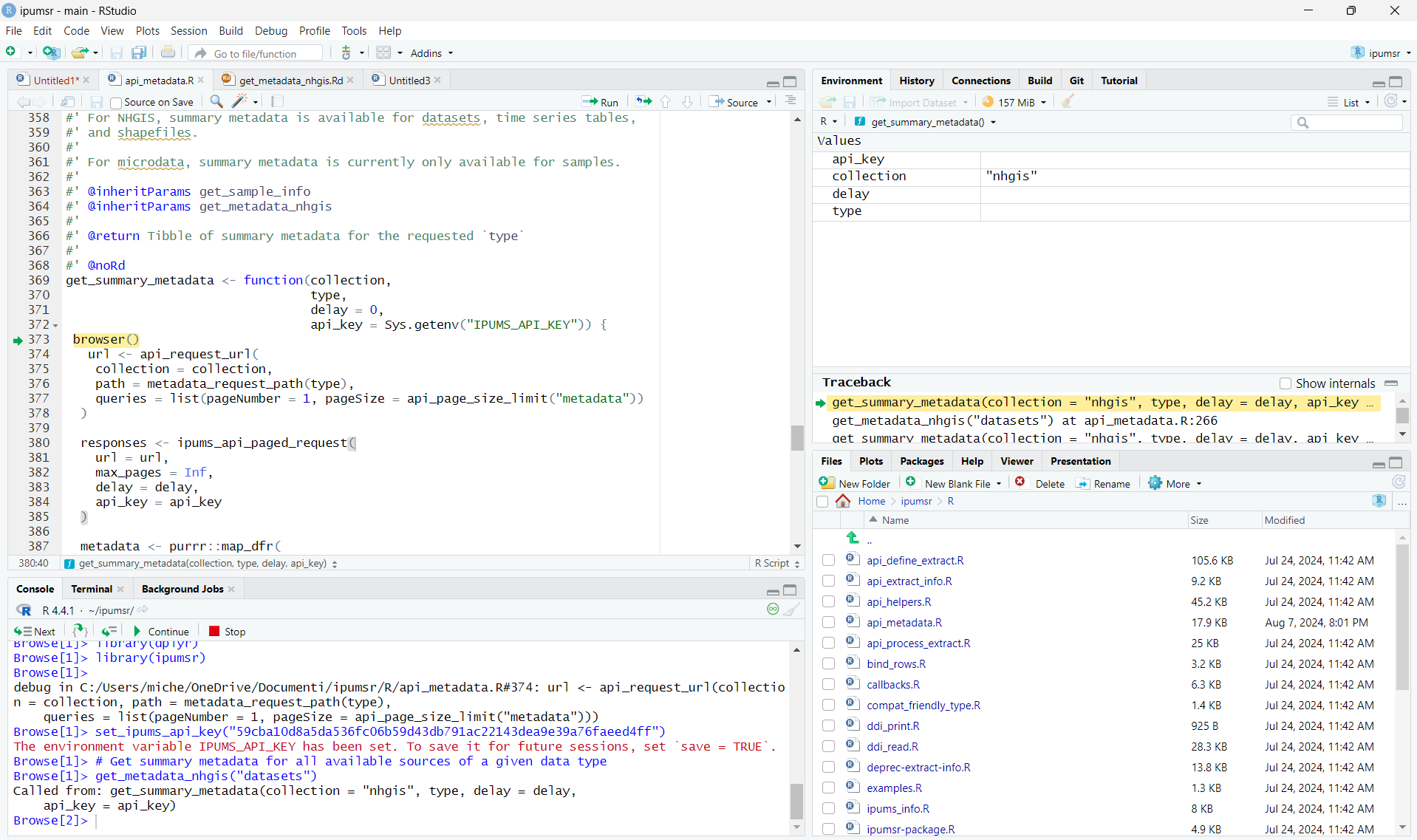1417x840 pixels.
Task: Expand the Addins dropdown
Action: coord(431,53)
